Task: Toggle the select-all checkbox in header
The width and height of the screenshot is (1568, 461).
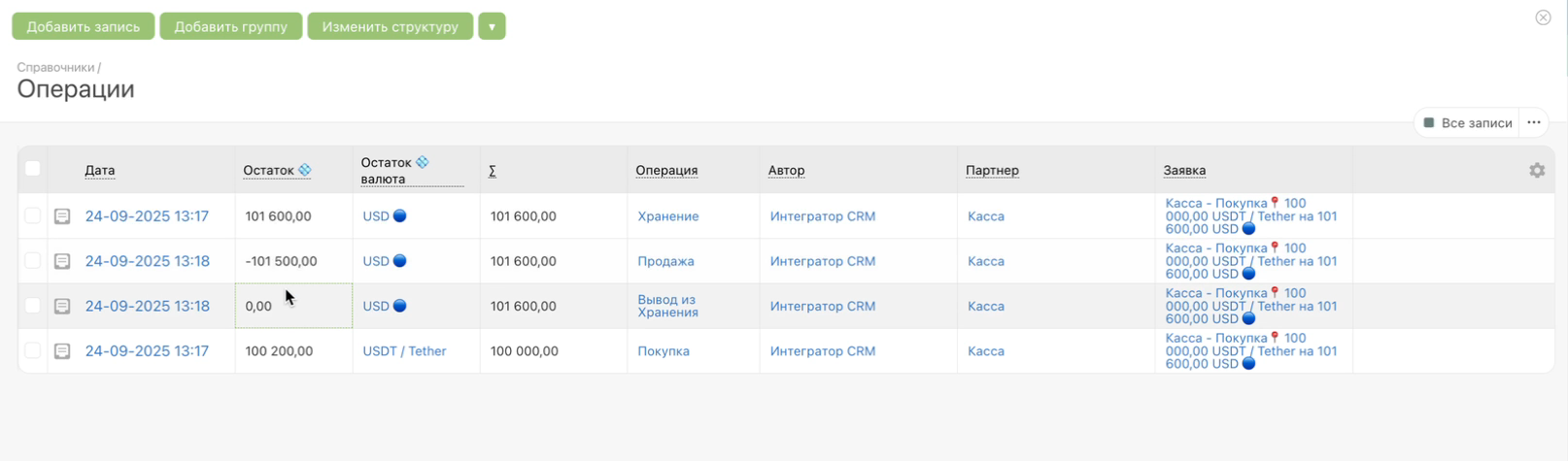Action: tap(32, 169)
